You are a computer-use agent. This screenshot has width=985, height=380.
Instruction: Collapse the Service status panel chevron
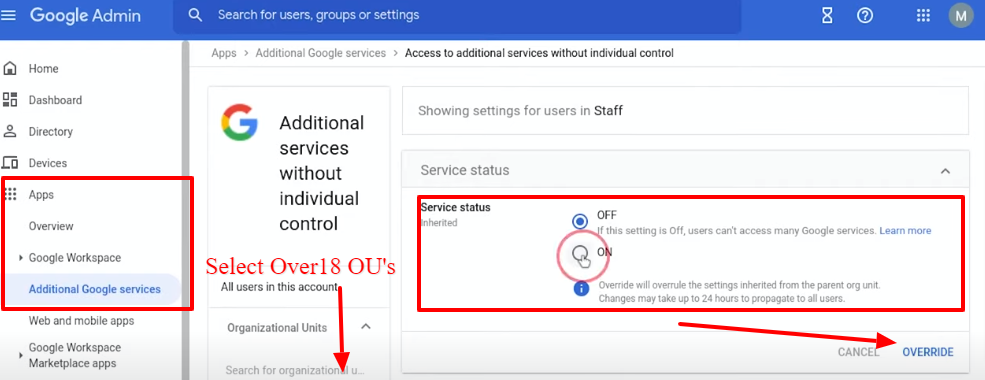click(945, 170)
